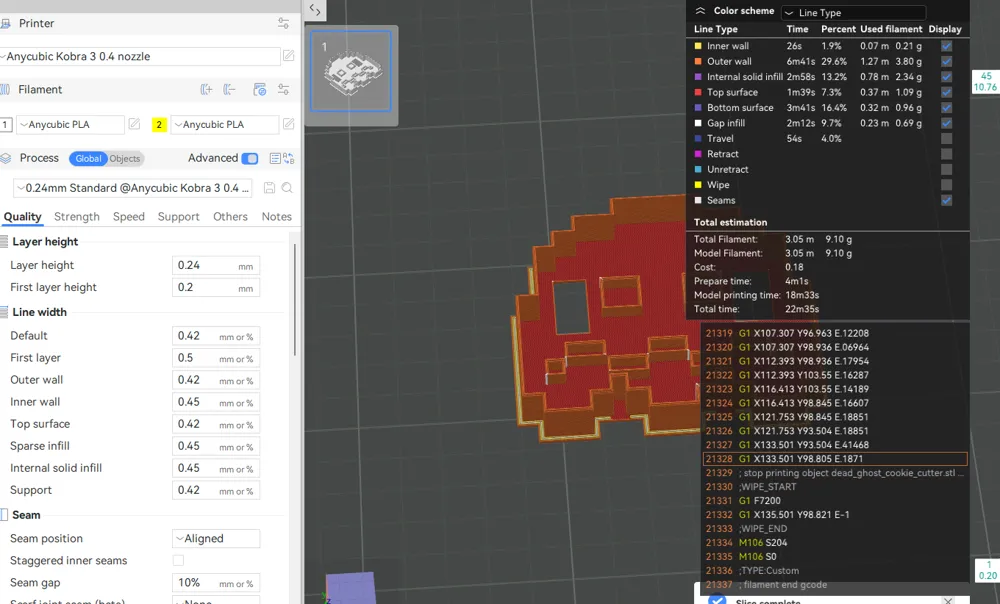1000x604 pixels.
Task: Add a filament slot icon
Action: pos(206,90)
